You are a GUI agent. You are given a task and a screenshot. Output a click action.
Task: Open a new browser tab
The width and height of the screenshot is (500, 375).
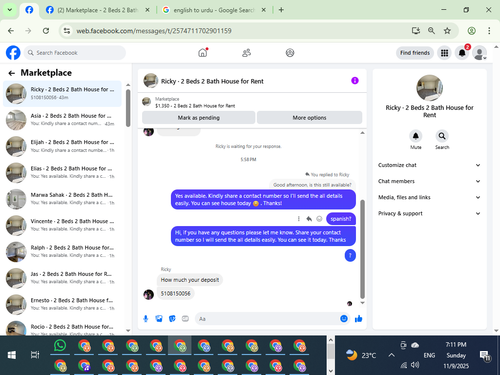click(281, 10)
